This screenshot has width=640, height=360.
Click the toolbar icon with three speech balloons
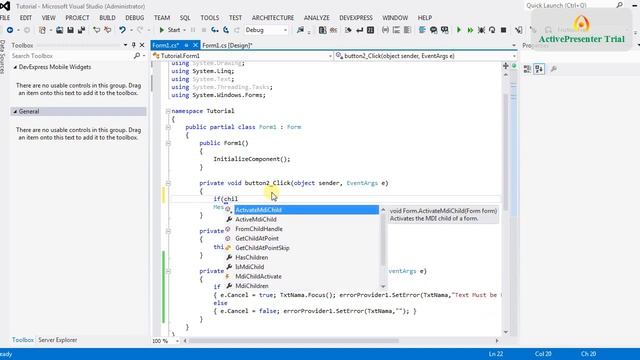[444, 30]
